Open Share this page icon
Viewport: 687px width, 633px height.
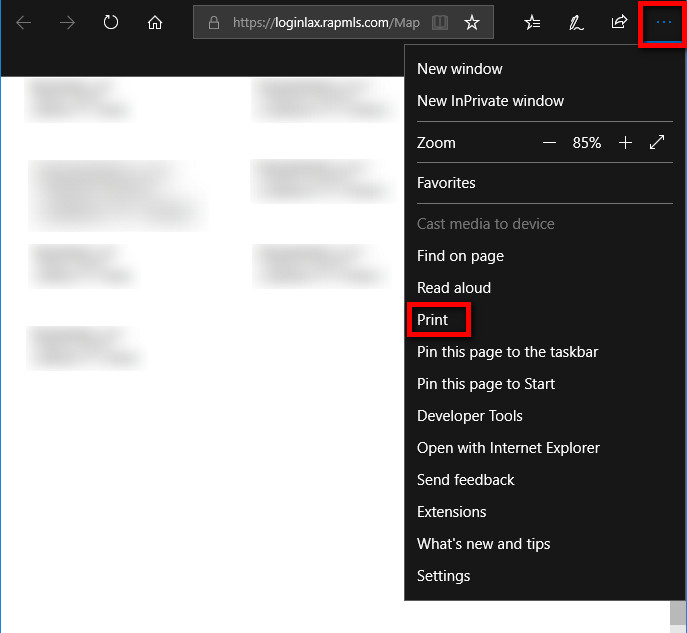tap(619, 22)
